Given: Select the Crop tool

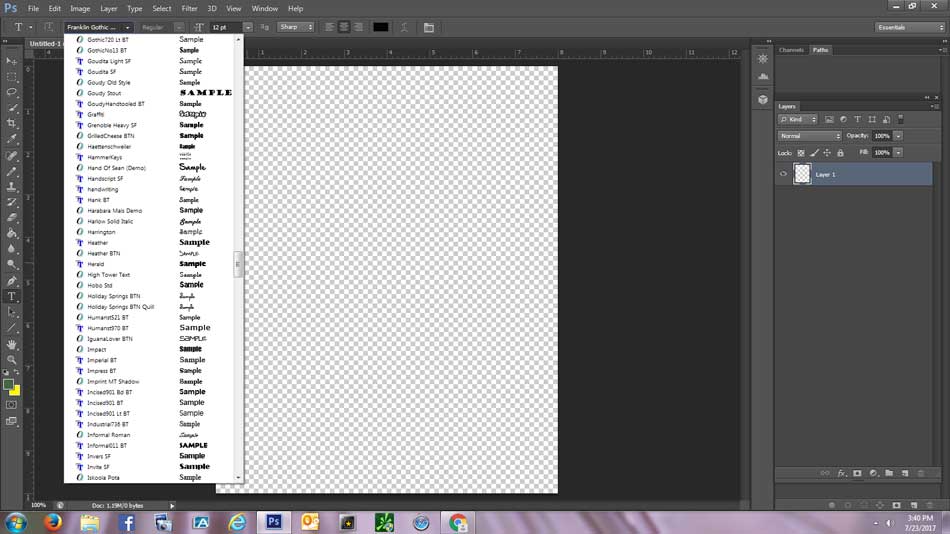Looking at the screenshot, I should 12,123.
